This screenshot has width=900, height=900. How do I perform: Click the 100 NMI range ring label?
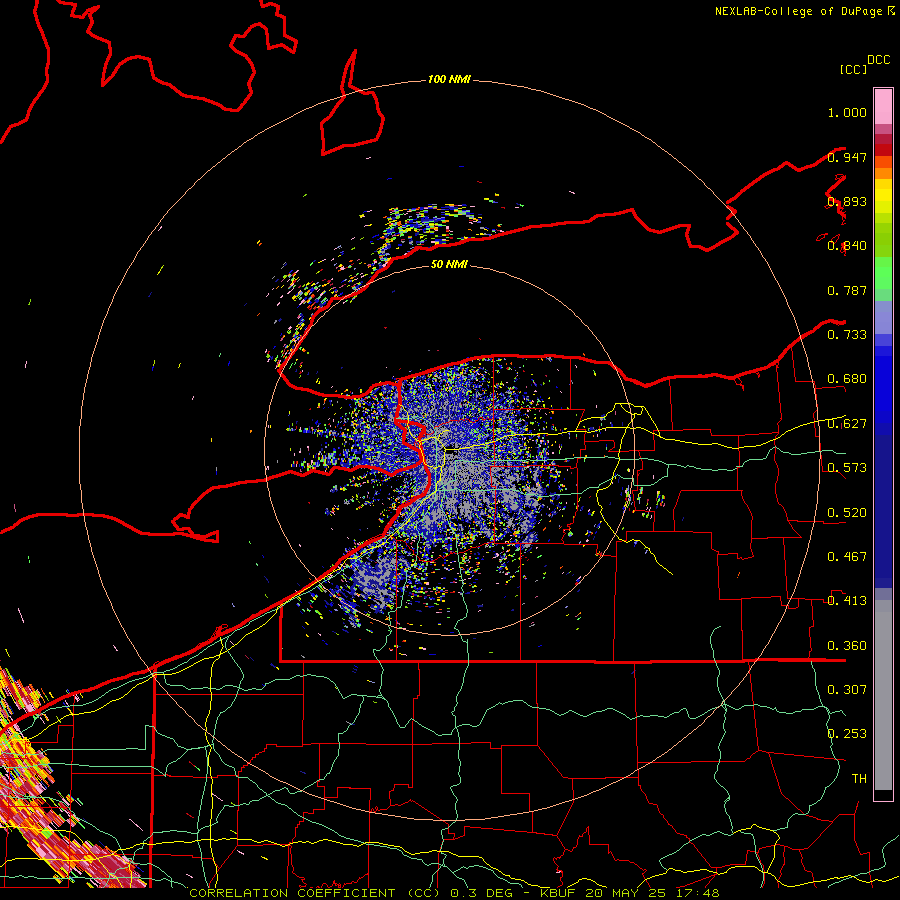coord(449,79)
